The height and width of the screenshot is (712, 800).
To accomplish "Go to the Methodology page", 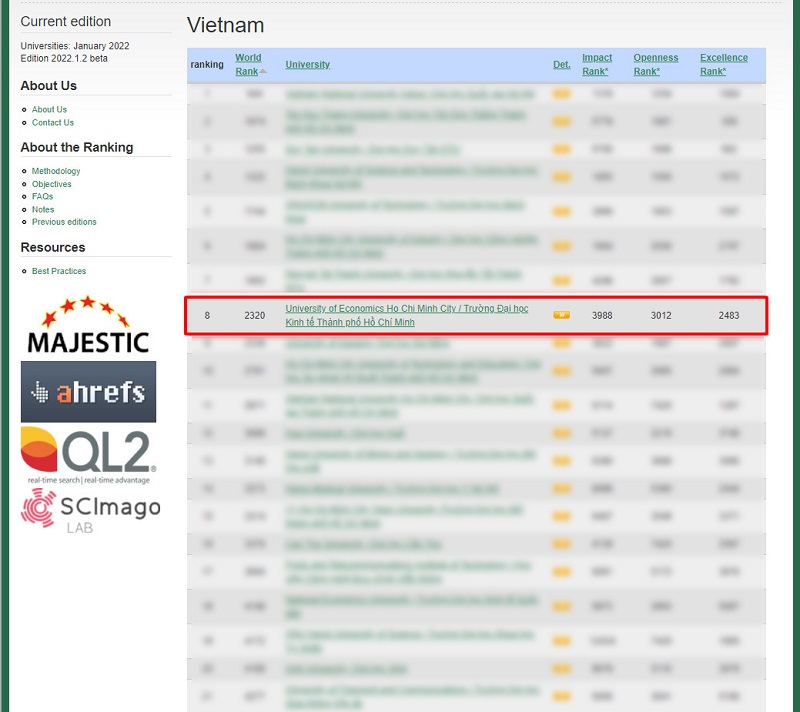I will [56, 171].
